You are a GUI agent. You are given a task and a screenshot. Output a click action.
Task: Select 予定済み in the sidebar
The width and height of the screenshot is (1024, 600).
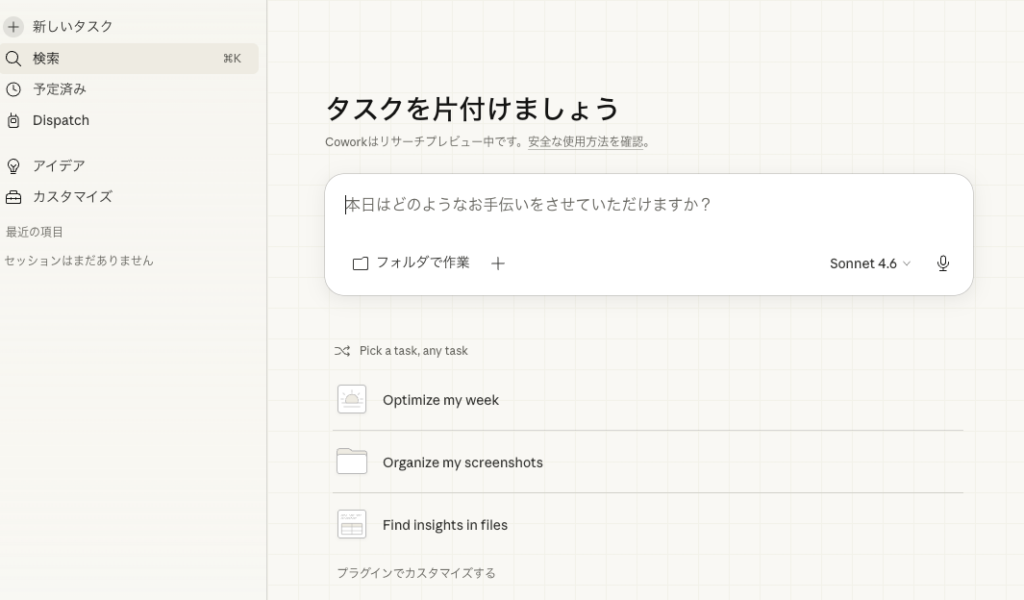coord(60,89)
